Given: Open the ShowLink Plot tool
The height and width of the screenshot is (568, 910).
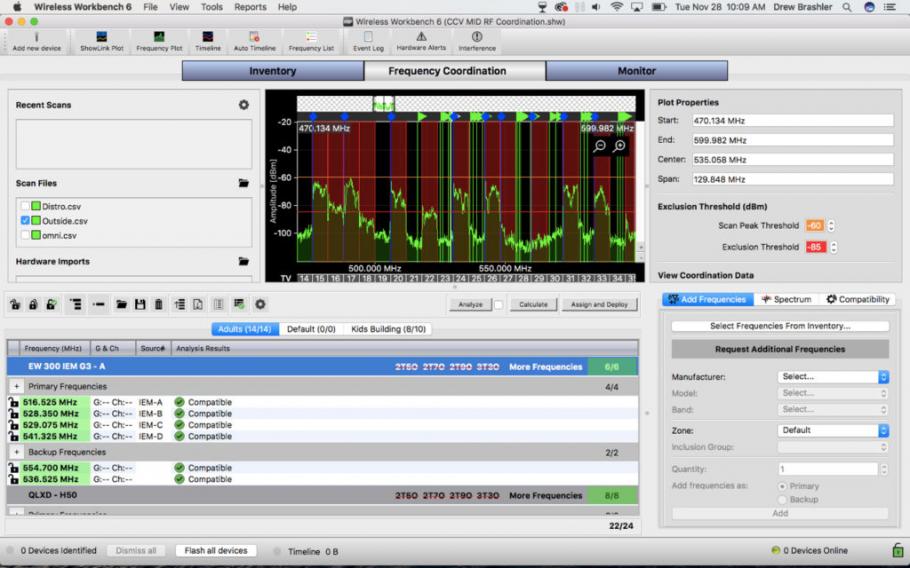Looking at the screenshot, I should (102, 42).
